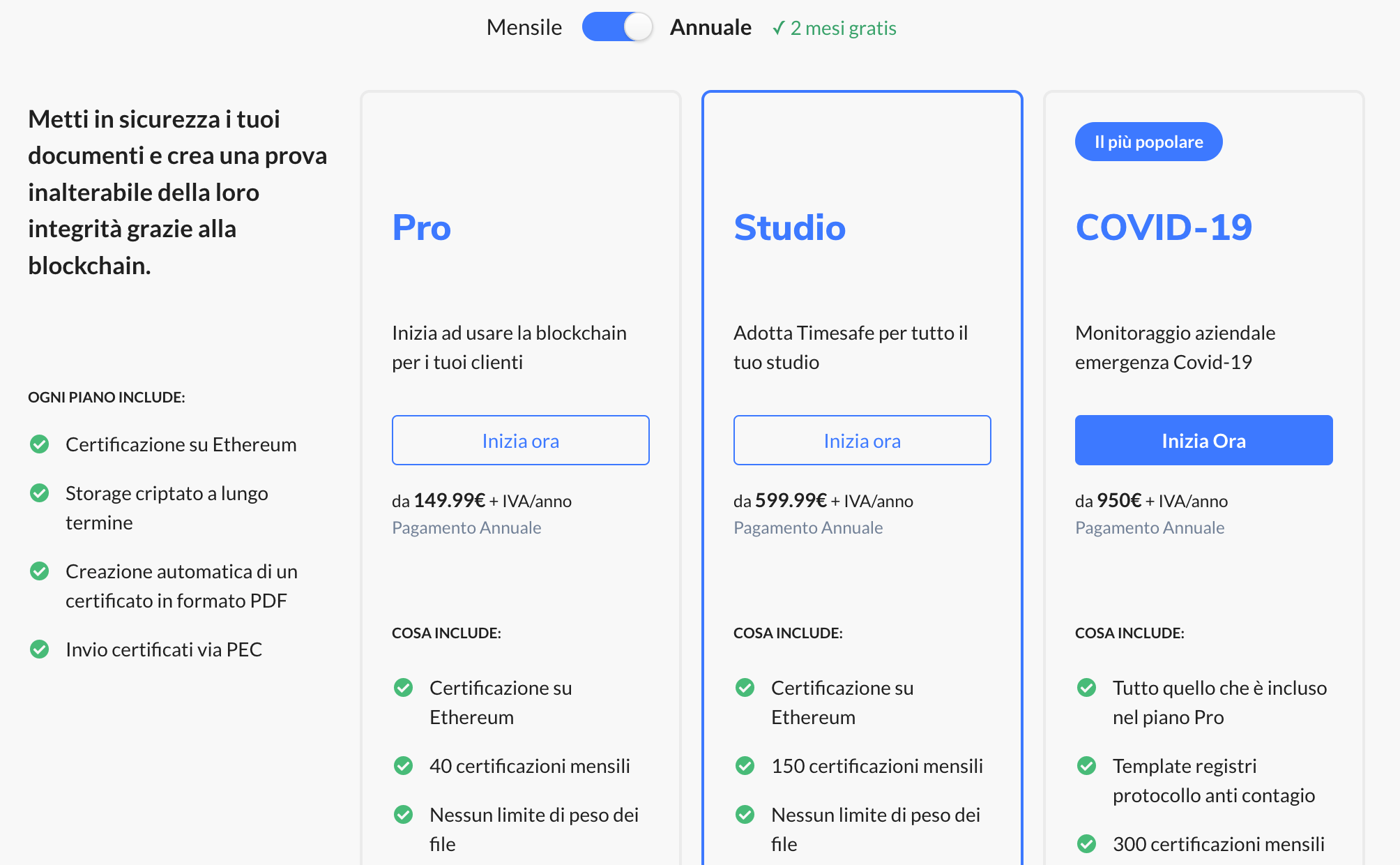Click check icon next to 300 certificazioni mensili
Viewport: 1400px width, 865px height.
click(x=1087, y=844)
